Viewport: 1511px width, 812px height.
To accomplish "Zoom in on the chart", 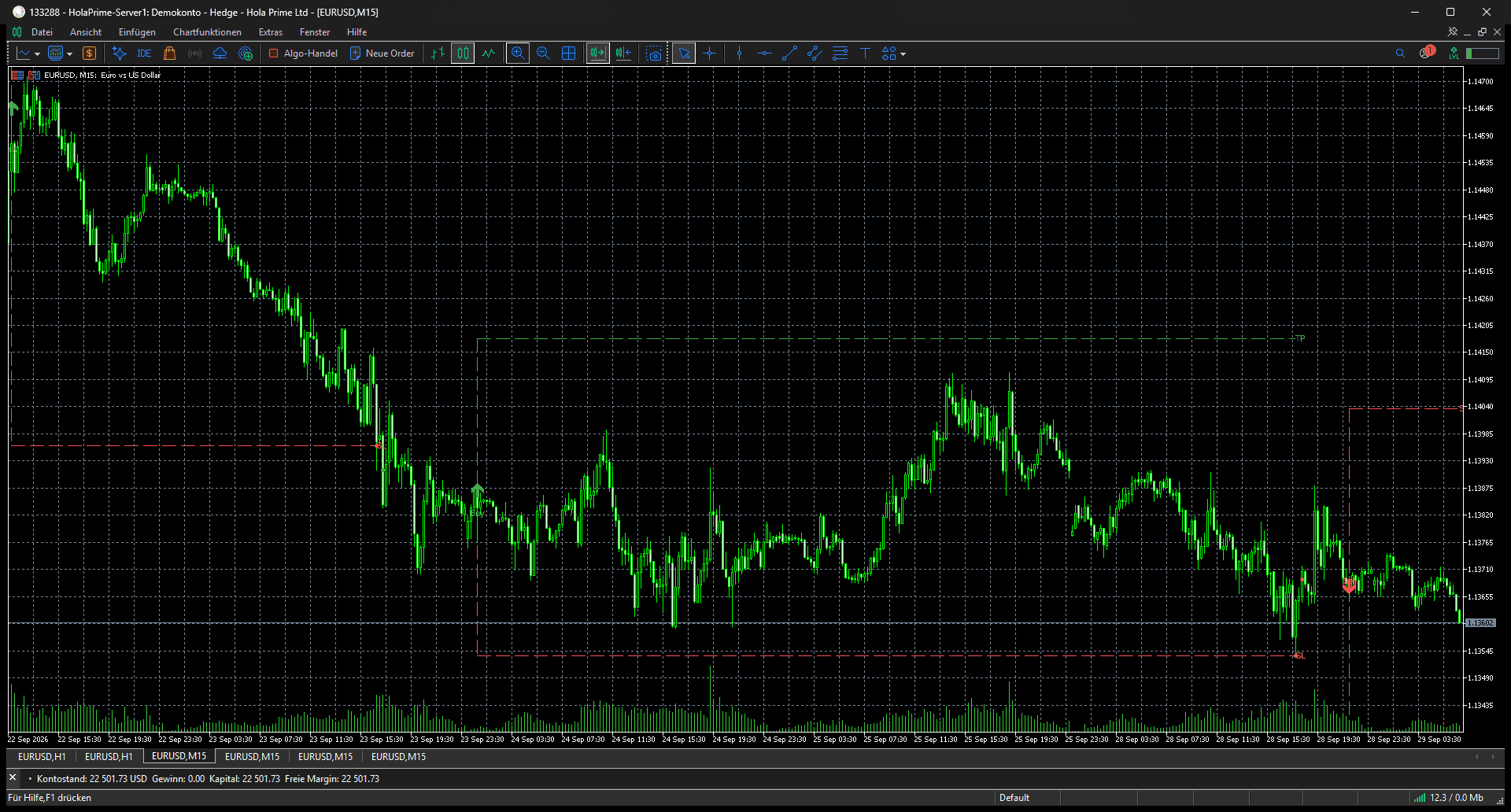I will (518, 54).
